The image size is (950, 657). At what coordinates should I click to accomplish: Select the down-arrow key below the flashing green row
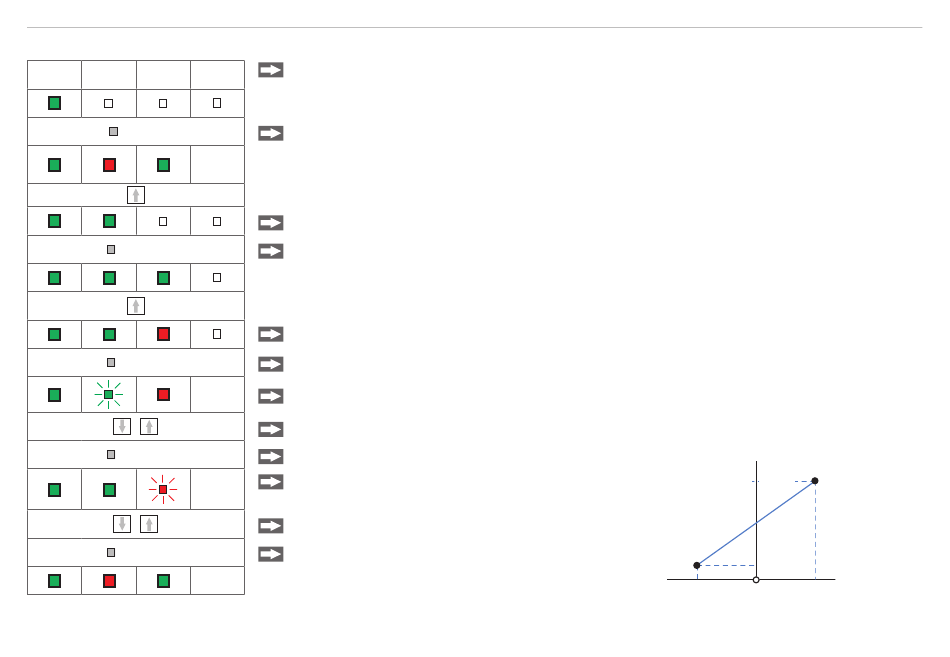[x=122, y=427]
